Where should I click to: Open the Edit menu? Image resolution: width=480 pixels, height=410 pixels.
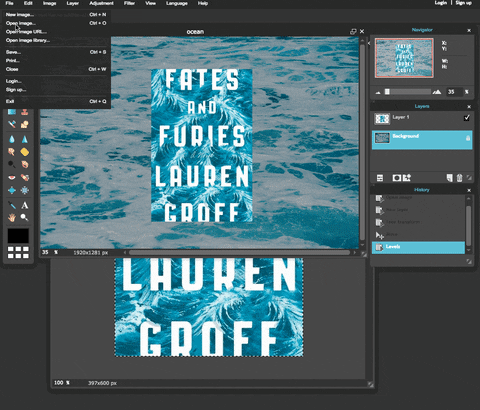(28, 3)
